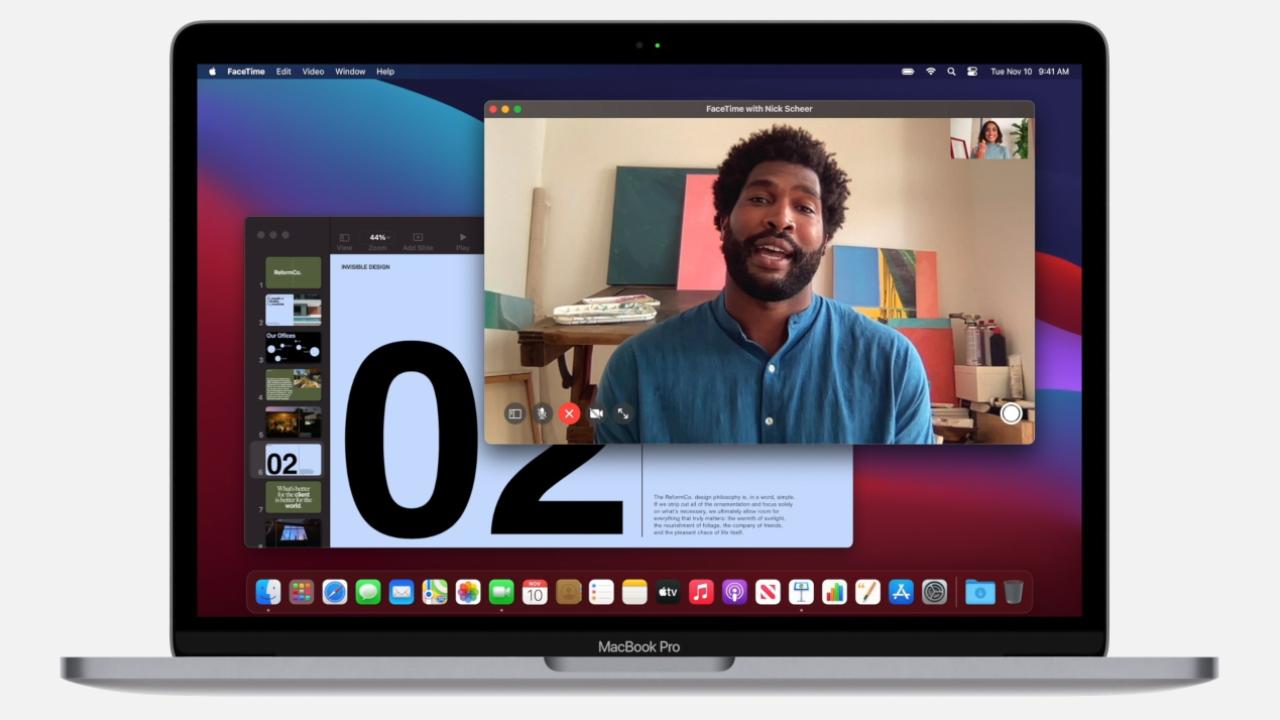Click the ReformCo. philosophy paragraph on slide
The height and width of the screenshot is (720, 1280).
point(724,514)
